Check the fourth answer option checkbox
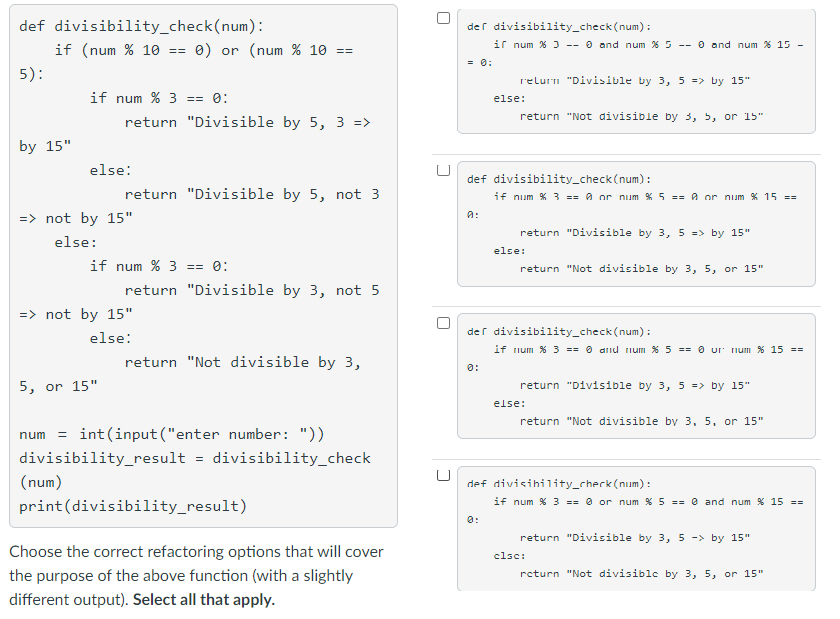The image size is (840, 619). (441, 473)
